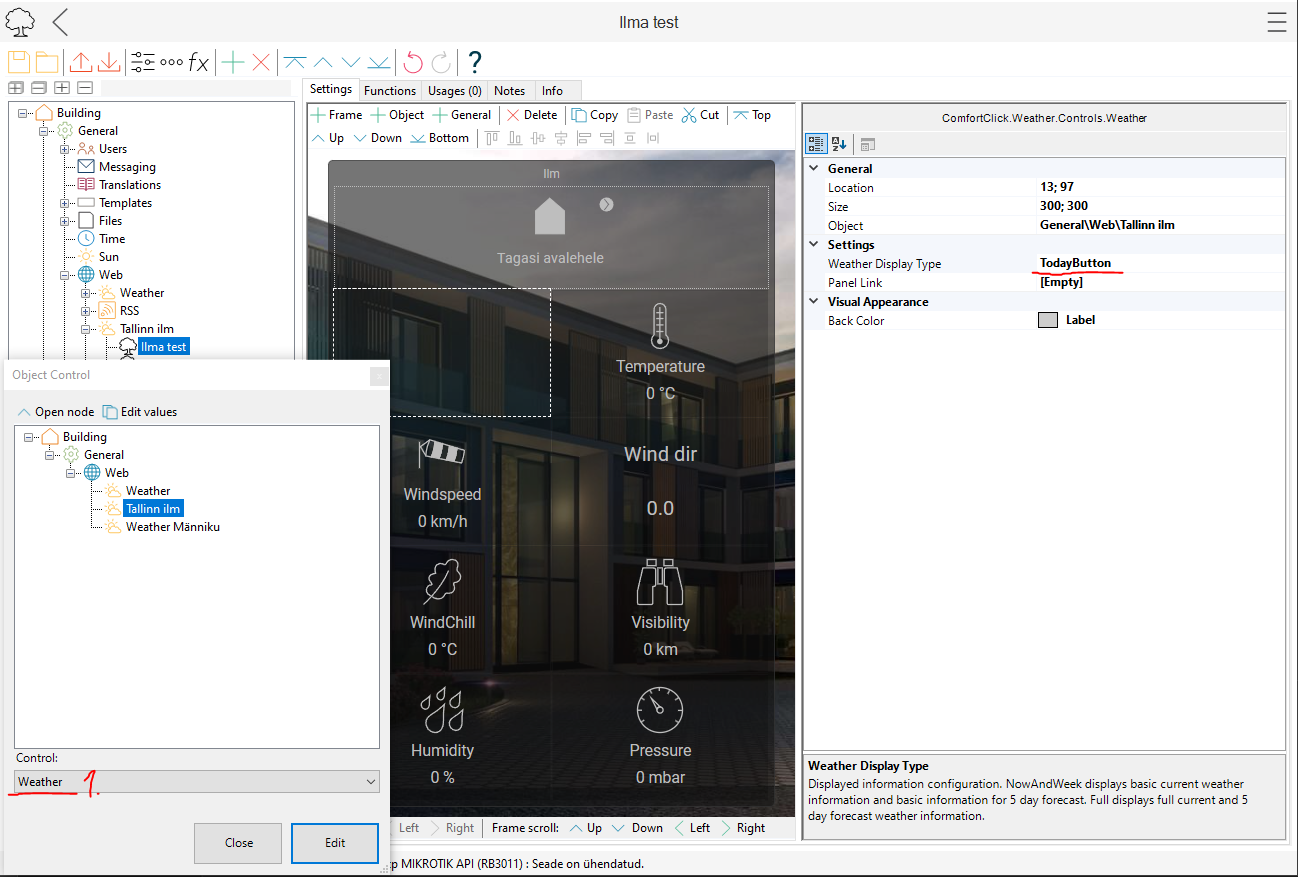
Task: Click the upload arrow toolbar icon
Action: pos(80,62)
